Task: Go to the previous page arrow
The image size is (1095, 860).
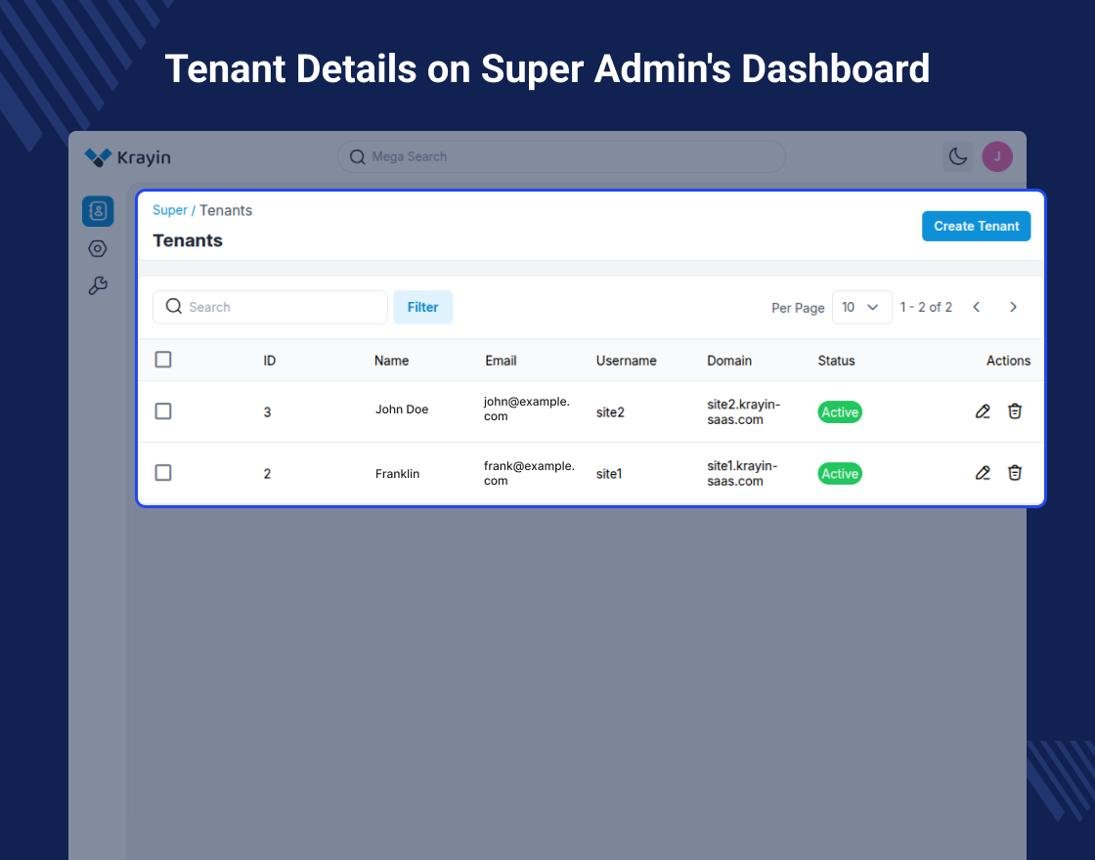Action: (x=976, y=307)
